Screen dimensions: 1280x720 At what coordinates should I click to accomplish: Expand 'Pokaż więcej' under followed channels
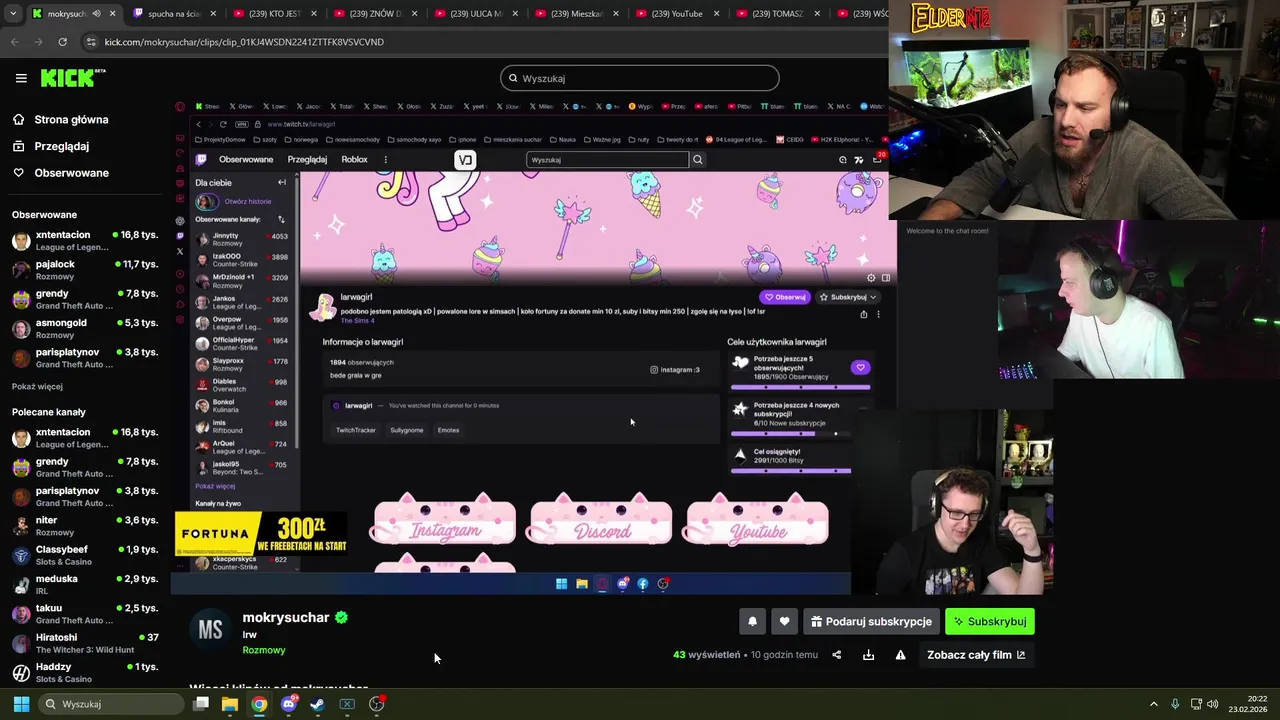(37, 387)
